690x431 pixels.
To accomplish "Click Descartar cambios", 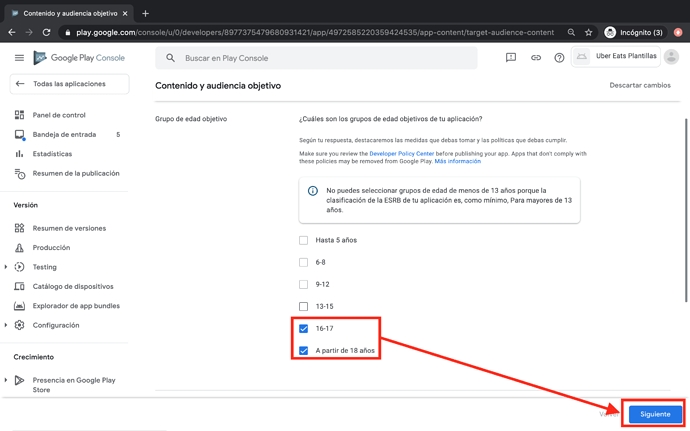I will pos(640,85).
